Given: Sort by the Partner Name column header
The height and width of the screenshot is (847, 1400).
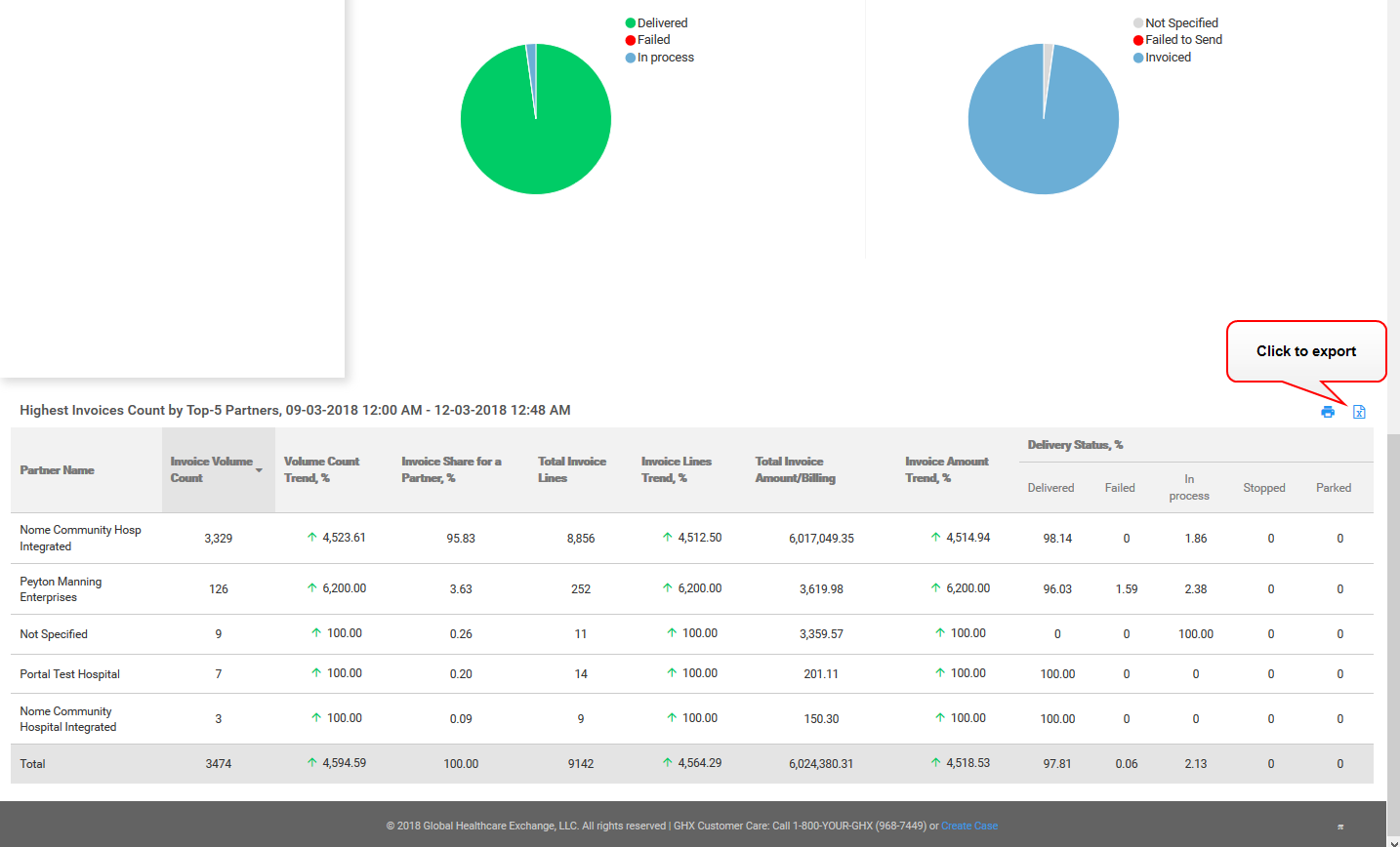Looking at the screenshot, I should coord(58,470).
